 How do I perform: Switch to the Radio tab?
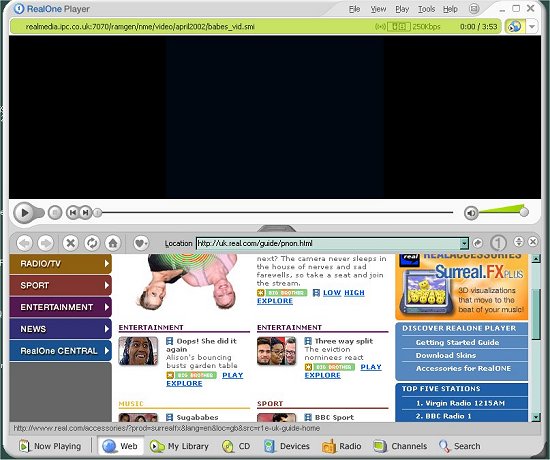(x=342, y=446)
